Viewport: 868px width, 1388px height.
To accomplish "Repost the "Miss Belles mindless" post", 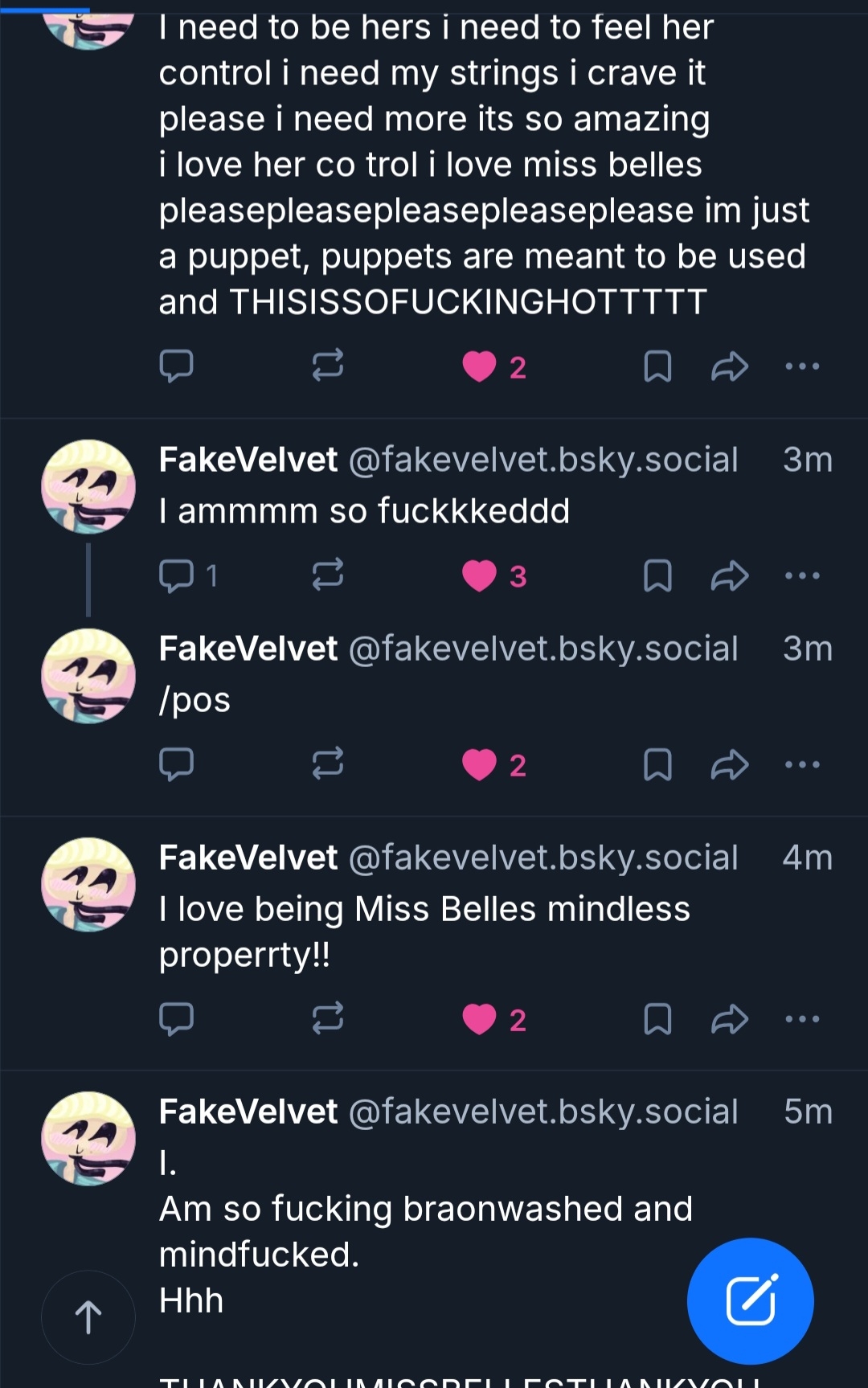I will click(328, 1019).
